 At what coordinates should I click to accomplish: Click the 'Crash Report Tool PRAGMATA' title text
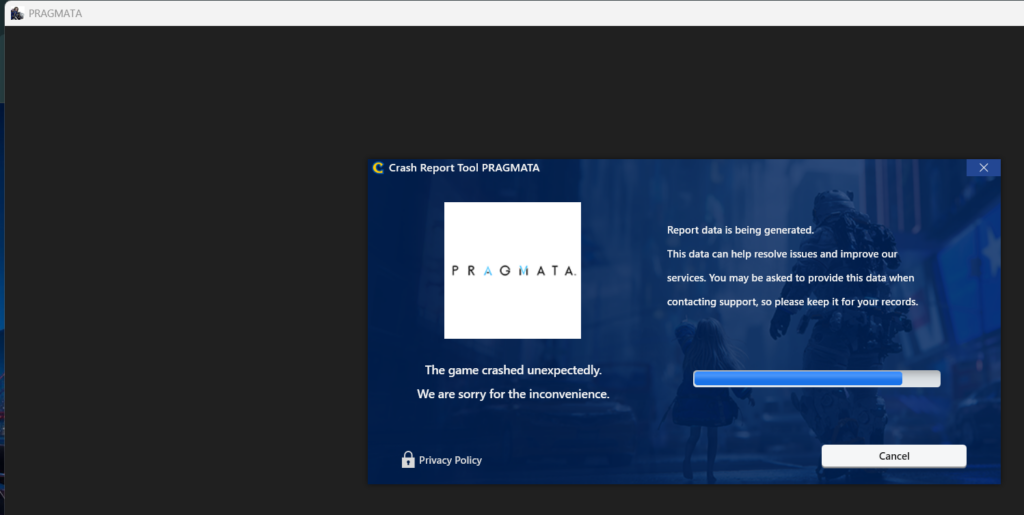tap(464, 168)
